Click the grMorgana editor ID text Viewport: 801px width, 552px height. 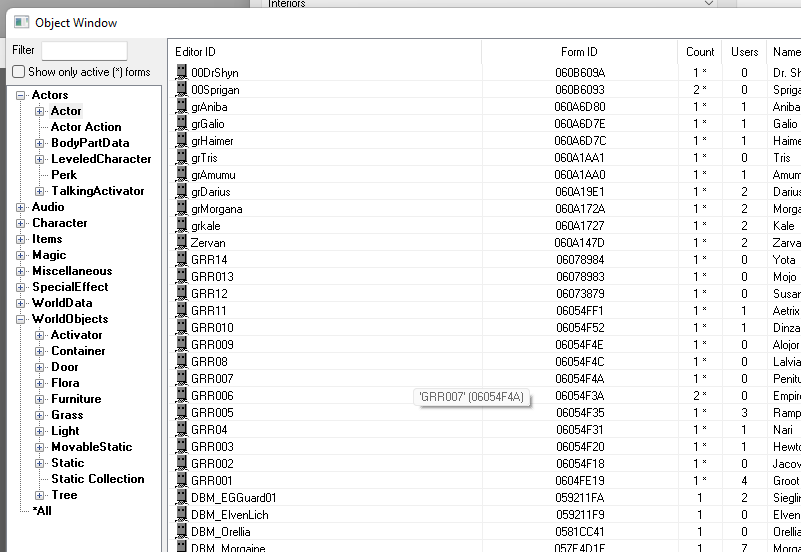point(217,209)
